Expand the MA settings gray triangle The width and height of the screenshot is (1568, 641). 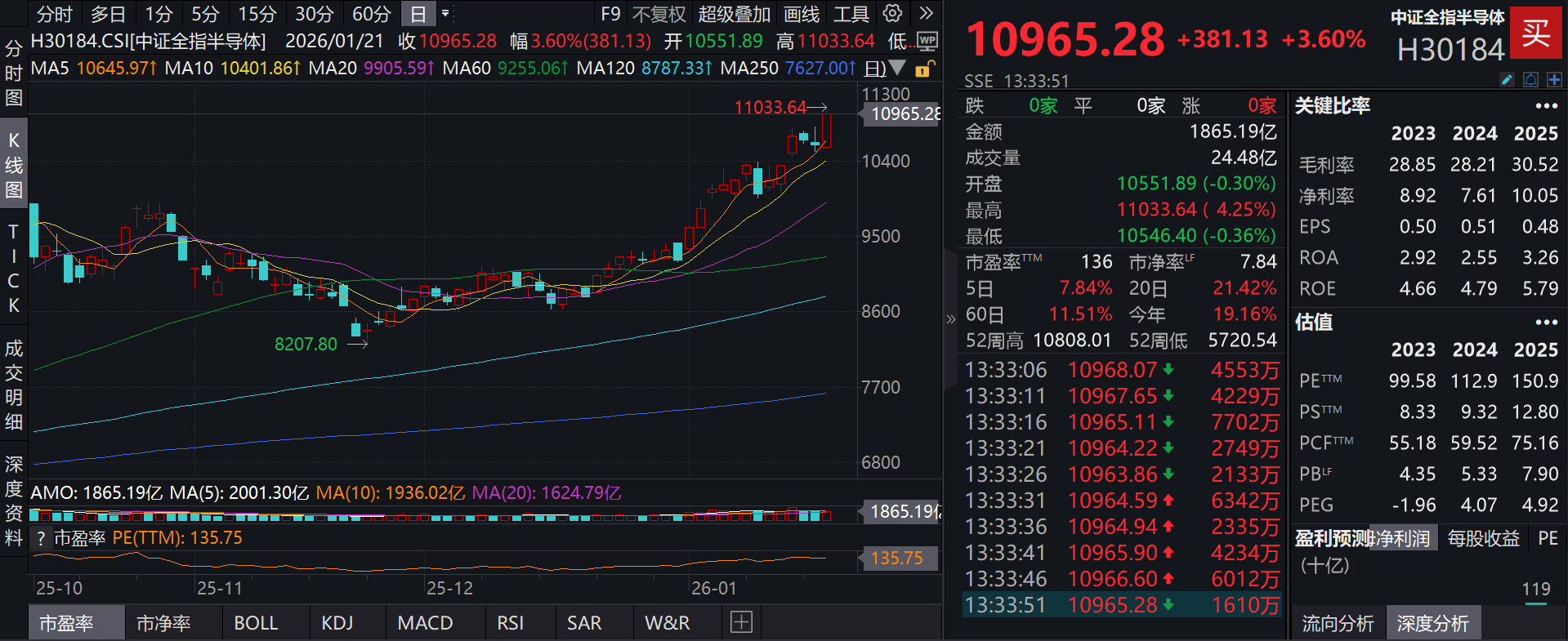tap(897, 69)
